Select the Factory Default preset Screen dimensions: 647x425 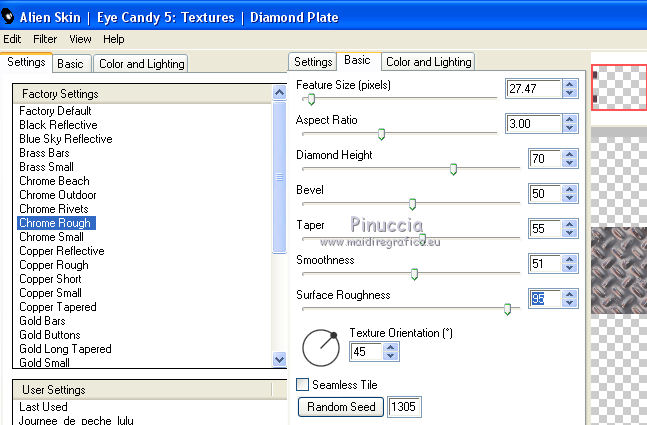point(55,111)
